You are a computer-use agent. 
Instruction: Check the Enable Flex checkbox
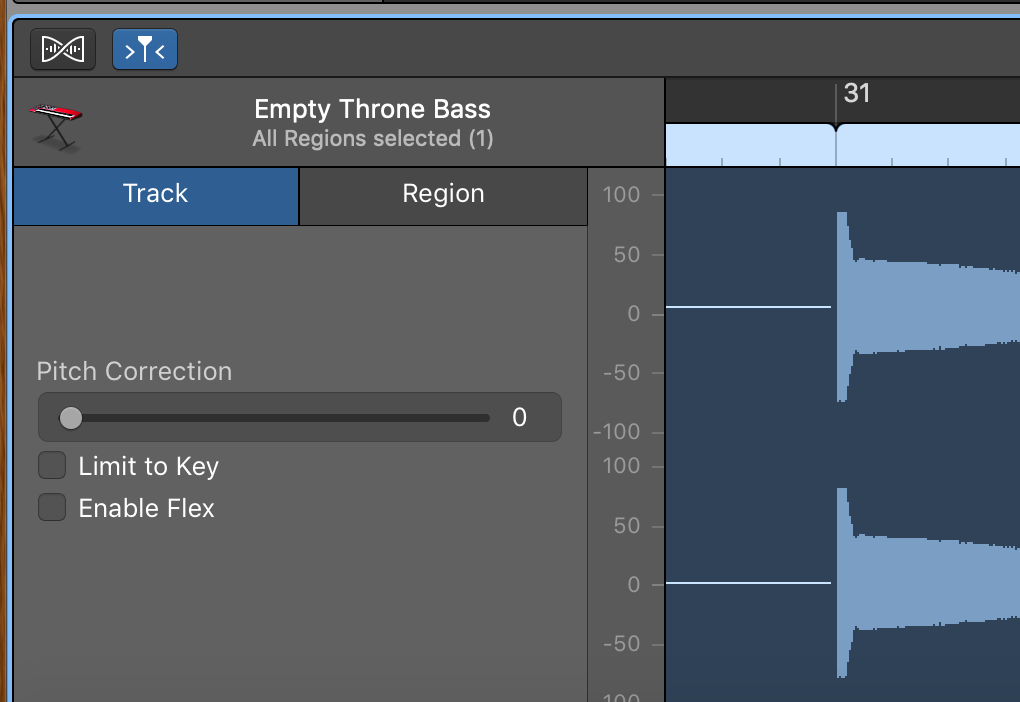(x=52, y=508)
